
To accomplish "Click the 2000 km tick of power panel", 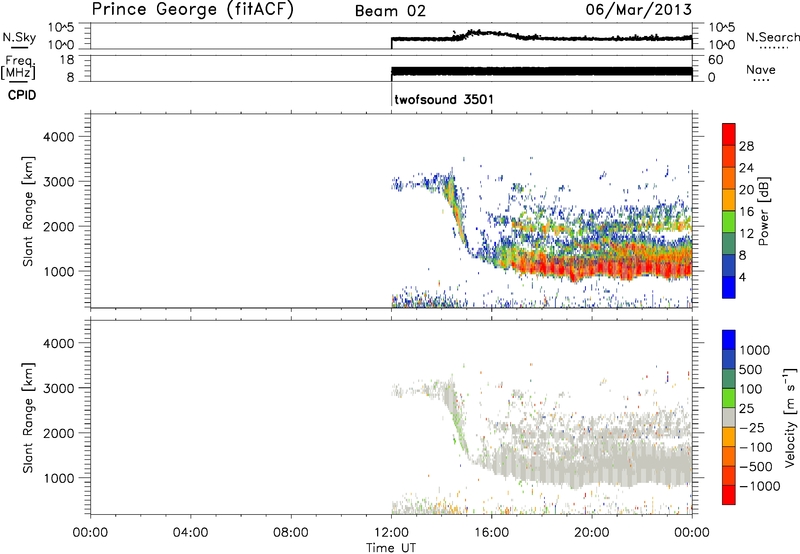I will 58,226.
